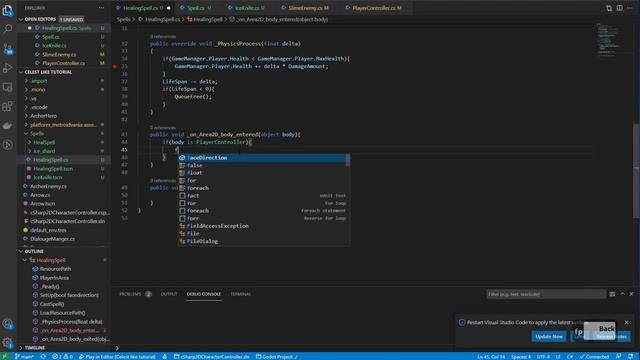Screen dimensions: 640x360
Task: Open ArcherEnemy.cs in file tree
Action: click(48, 186)
